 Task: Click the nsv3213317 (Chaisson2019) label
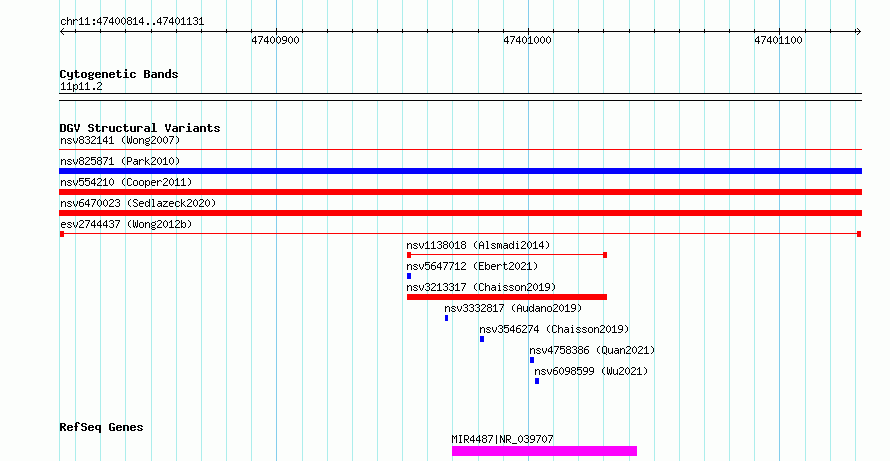tap(481, 287)
